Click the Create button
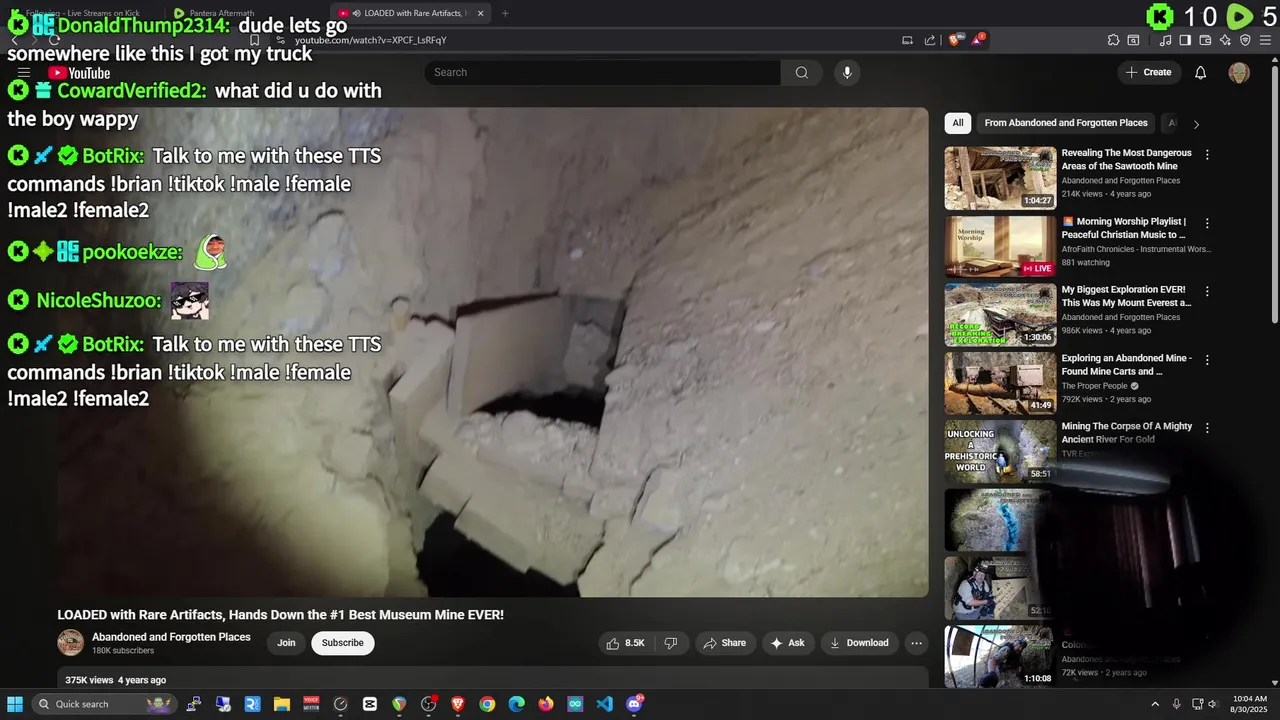This screenshot has height=720, width=1280. tap(1149, 72)
